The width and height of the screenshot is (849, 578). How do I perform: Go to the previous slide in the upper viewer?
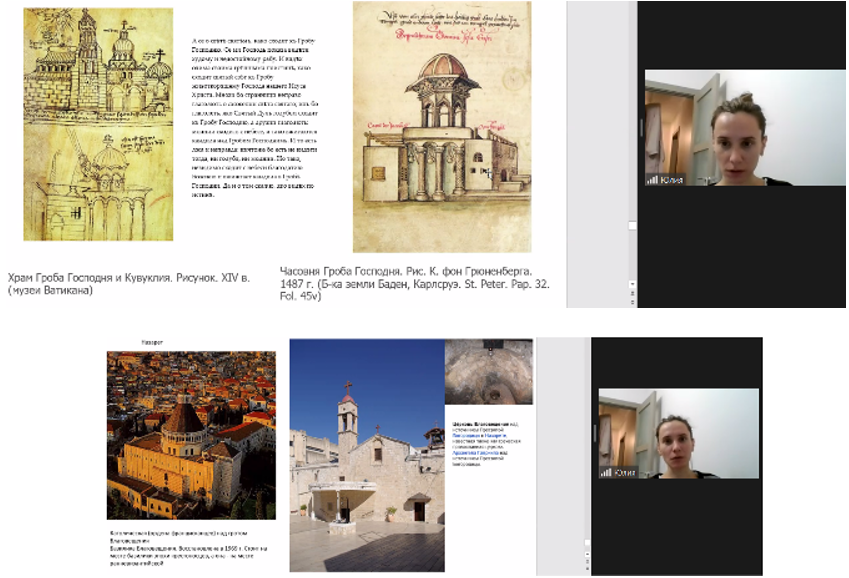pyautogui.click(x=632, y=293)
